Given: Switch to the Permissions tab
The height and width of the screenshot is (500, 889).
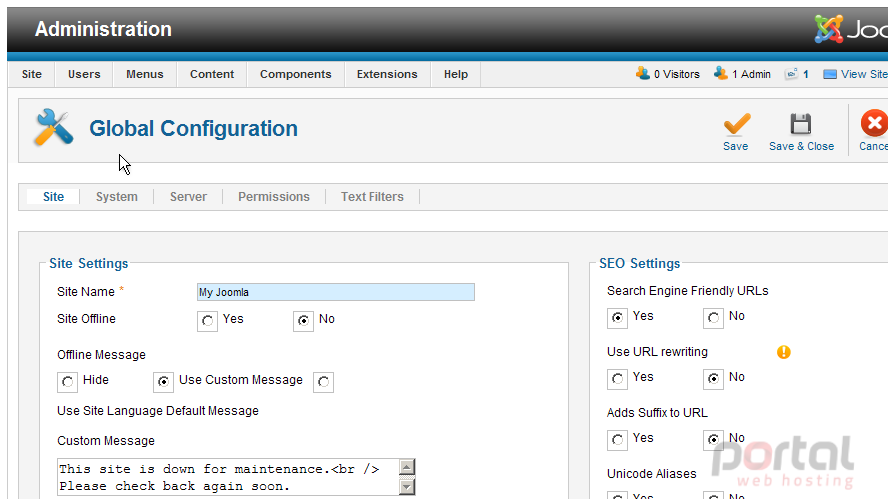Looking at the screenshot, I should click(274, 197).
